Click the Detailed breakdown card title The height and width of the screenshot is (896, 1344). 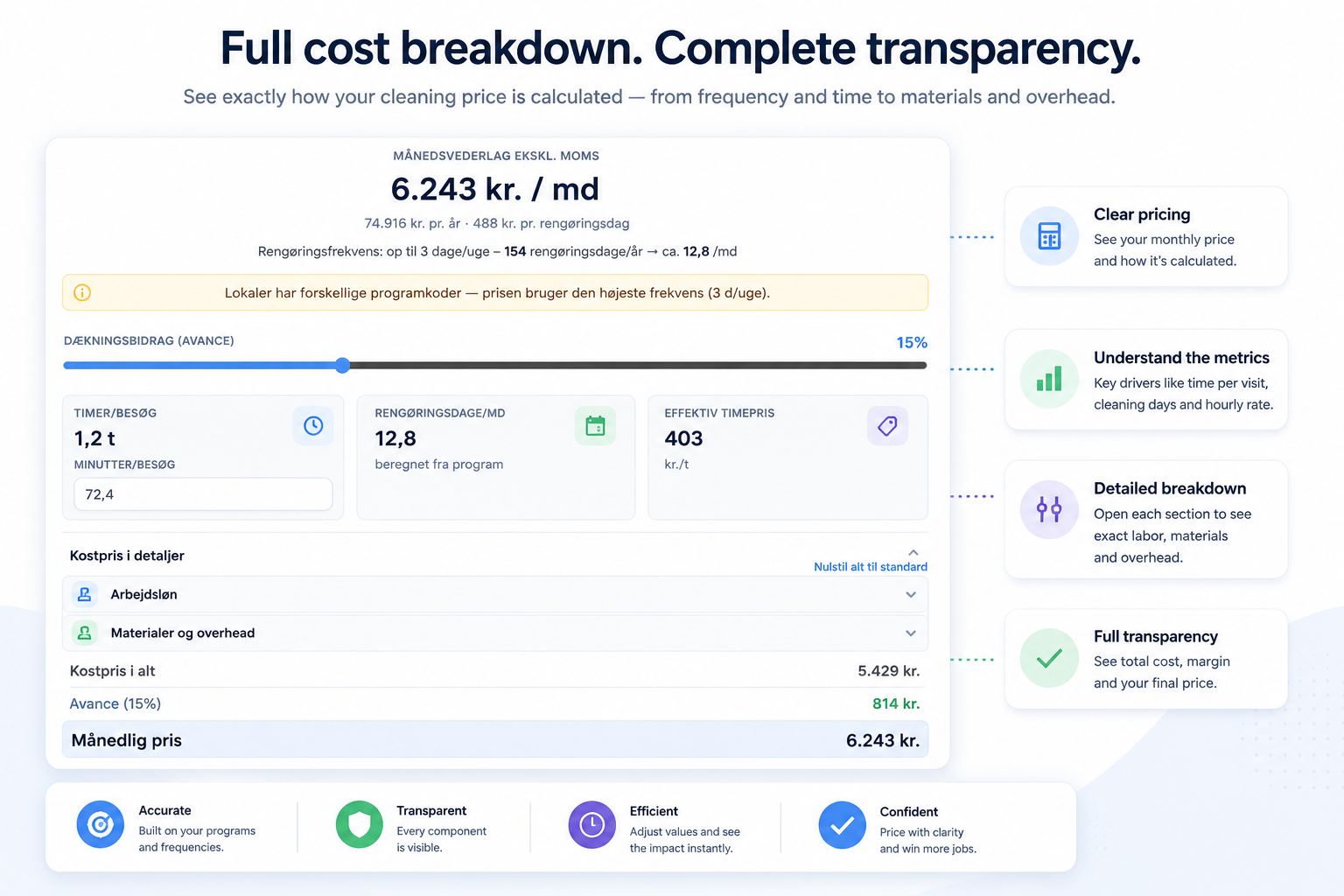[1170, 488]
